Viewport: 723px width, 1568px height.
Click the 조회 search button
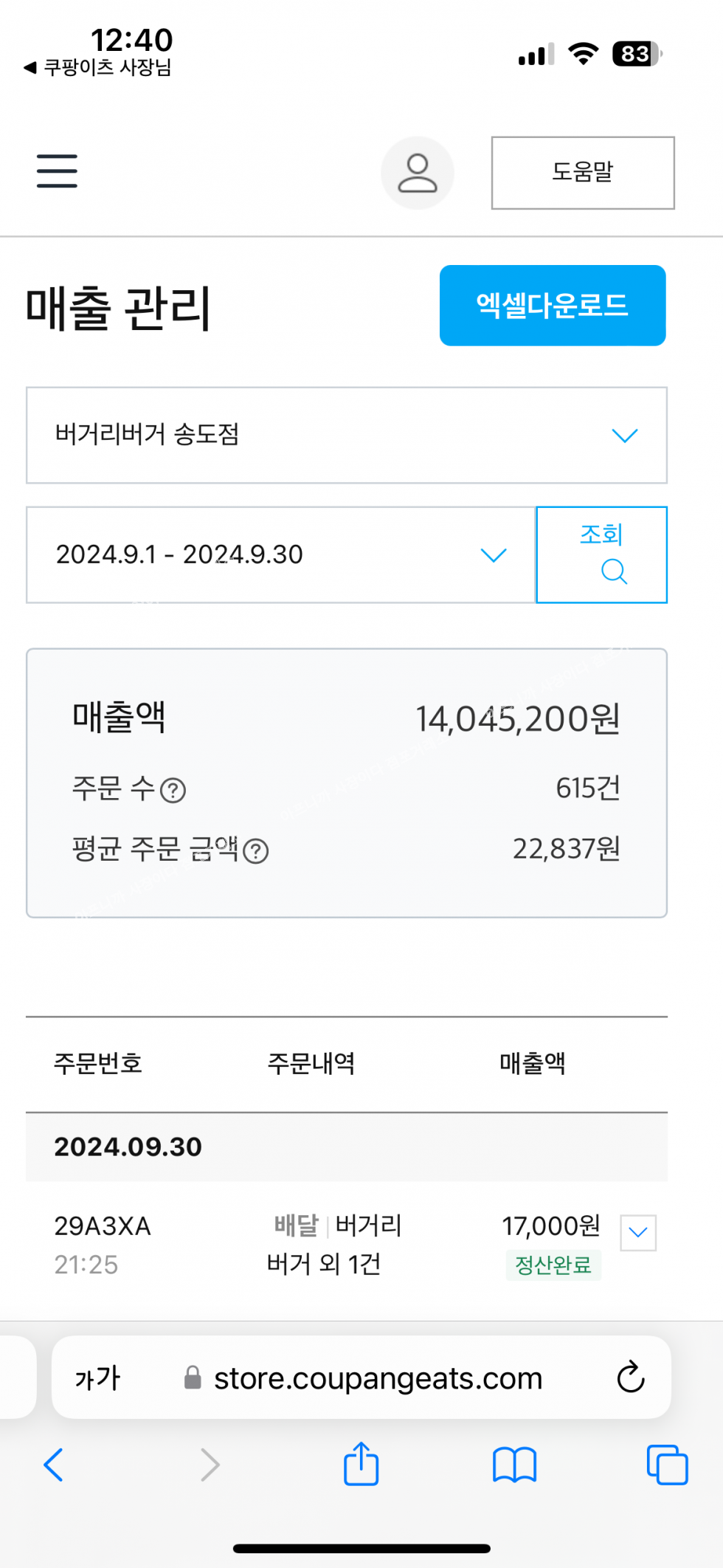pos(602,554)
